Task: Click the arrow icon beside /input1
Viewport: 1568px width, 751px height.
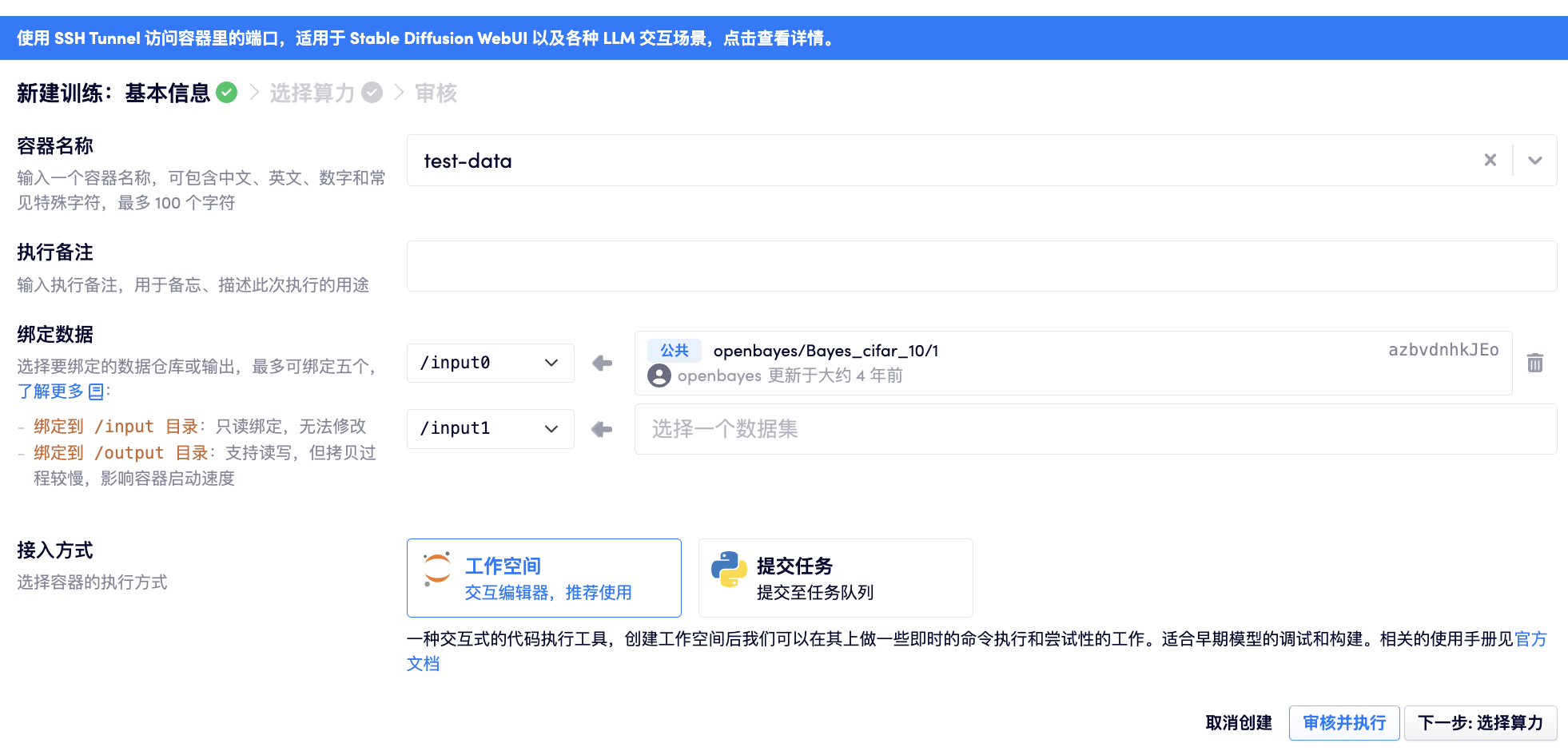Action: tap(602, 430)
